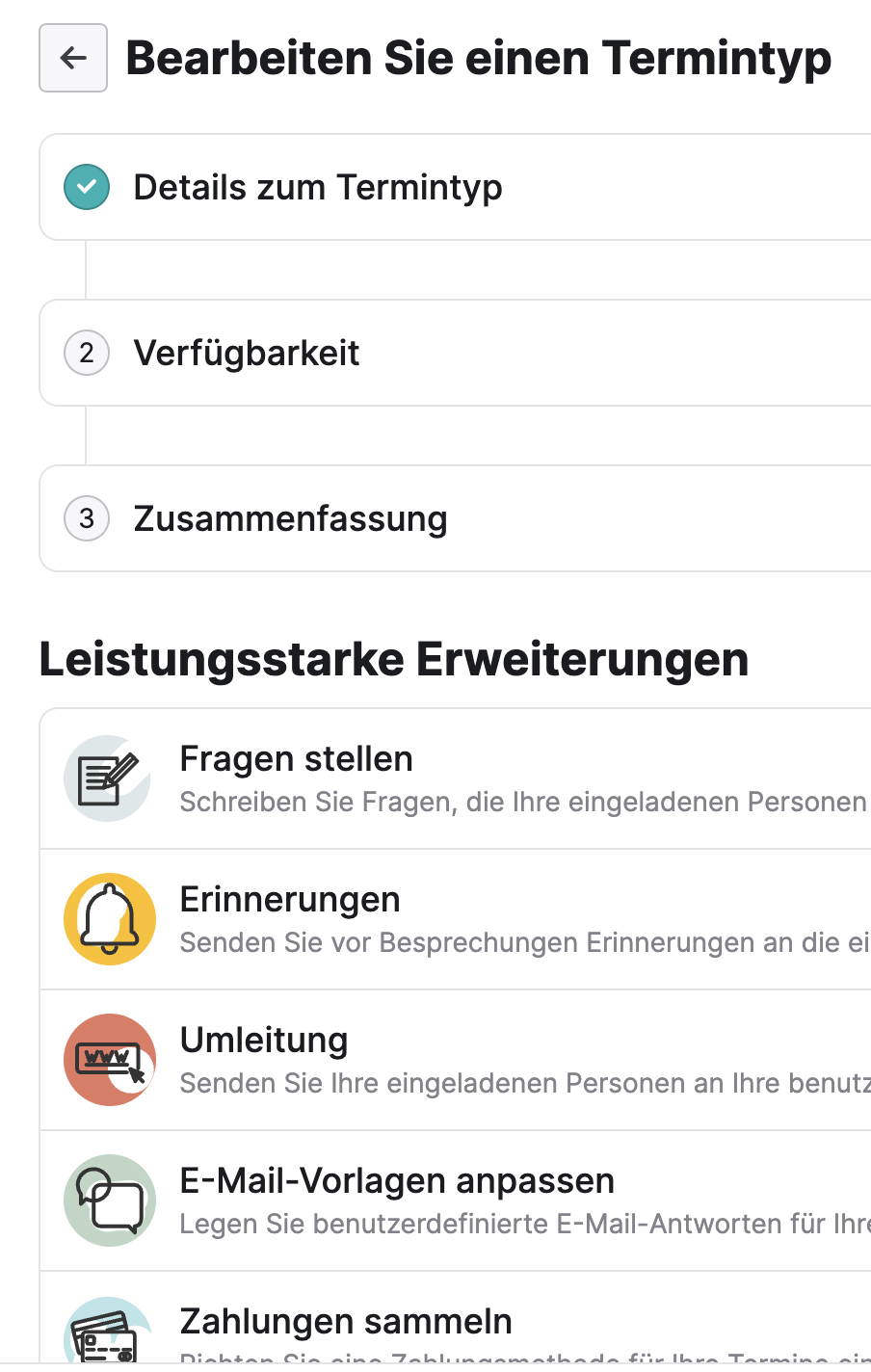Click the E-Mail-Vorlagen chat bubbles icon
The height and width of the screenshot is (1372, 871).
click(x=110, y=1200)
